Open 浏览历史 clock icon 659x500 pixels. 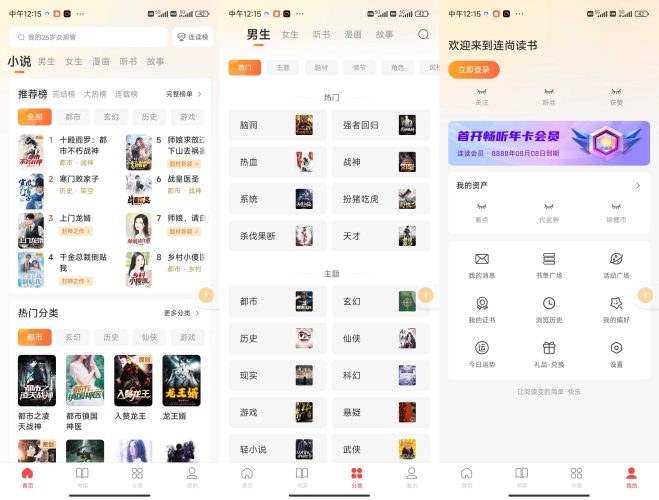click(549, 303)
